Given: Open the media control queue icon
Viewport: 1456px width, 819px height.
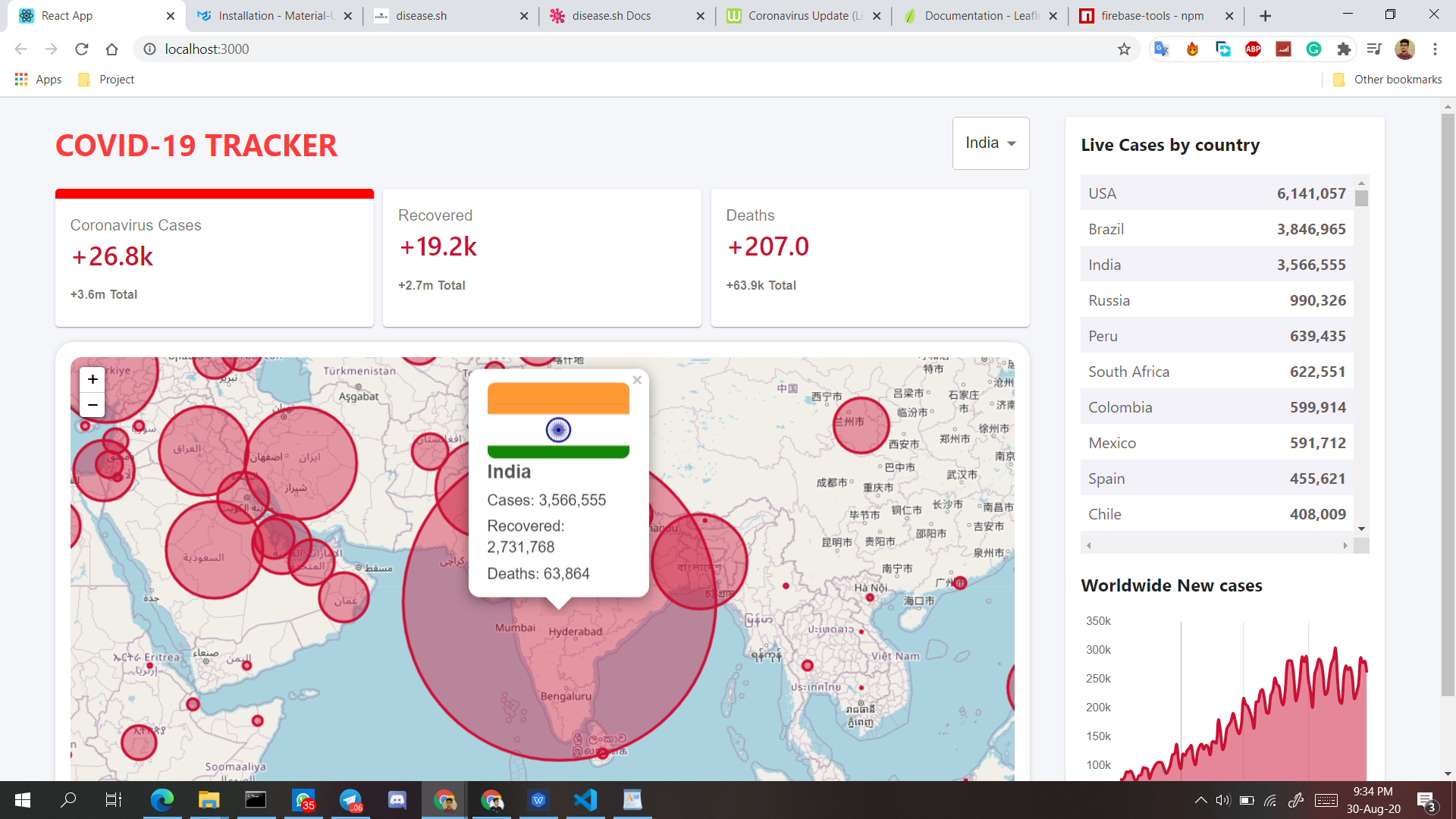Looking at the screenshot, I should tap(1374, 49).
